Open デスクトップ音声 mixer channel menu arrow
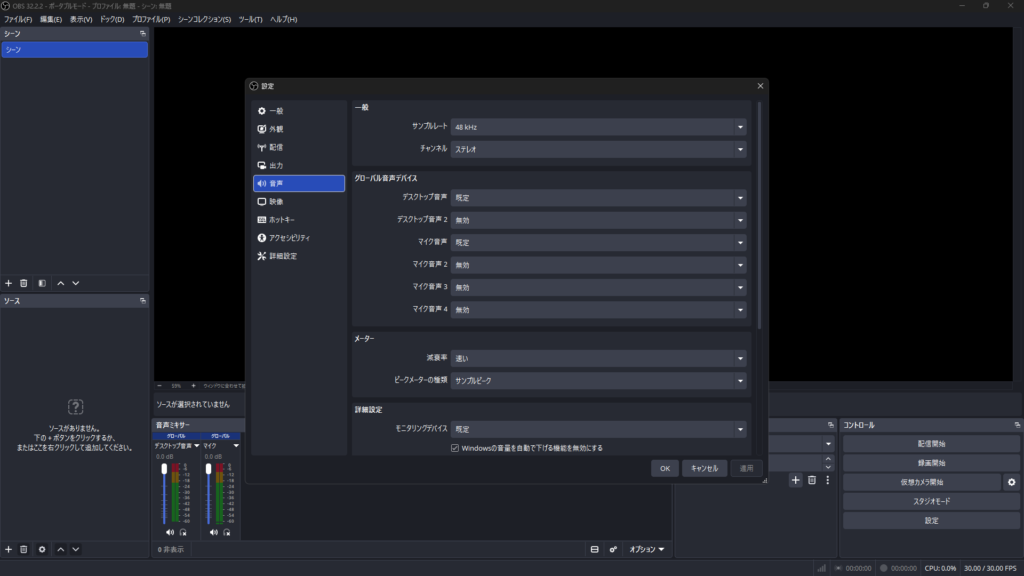1024x576 pixels. tap(197, 446)
